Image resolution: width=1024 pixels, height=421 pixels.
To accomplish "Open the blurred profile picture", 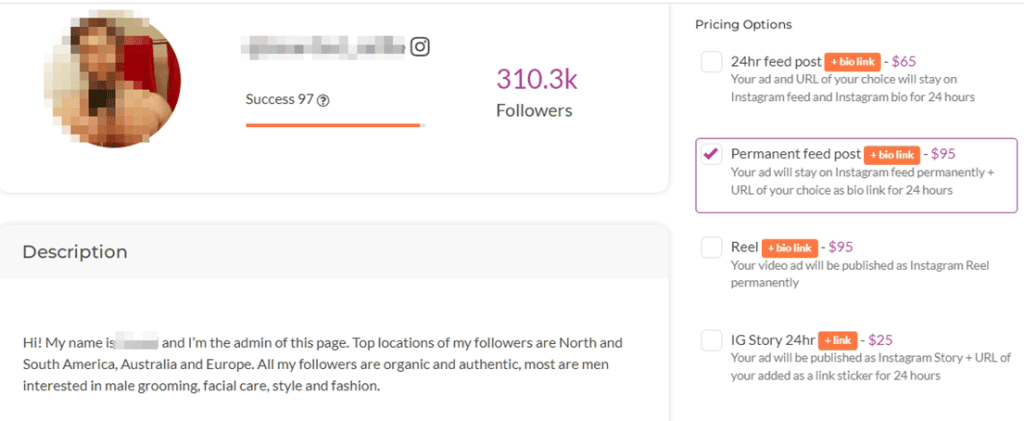I will [x=112, y=81].
